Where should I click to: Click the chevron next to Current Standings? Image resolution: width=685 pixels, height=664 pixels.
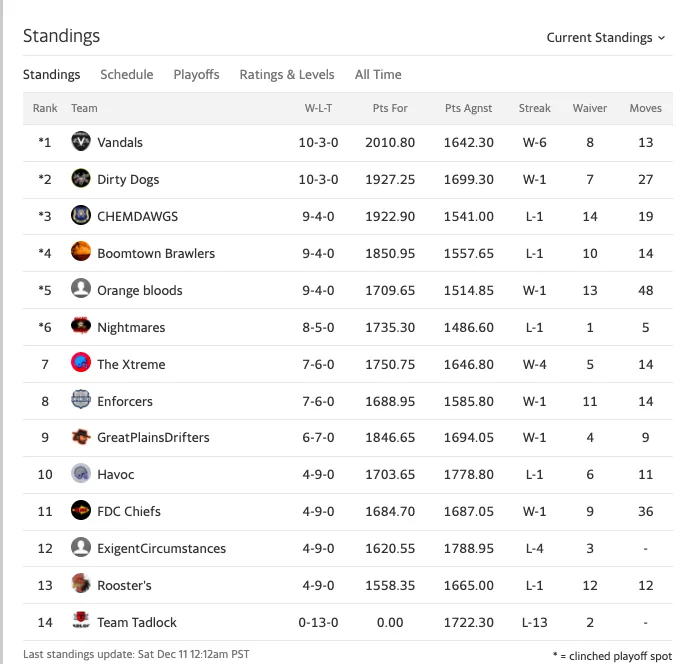tap(661, 38)
